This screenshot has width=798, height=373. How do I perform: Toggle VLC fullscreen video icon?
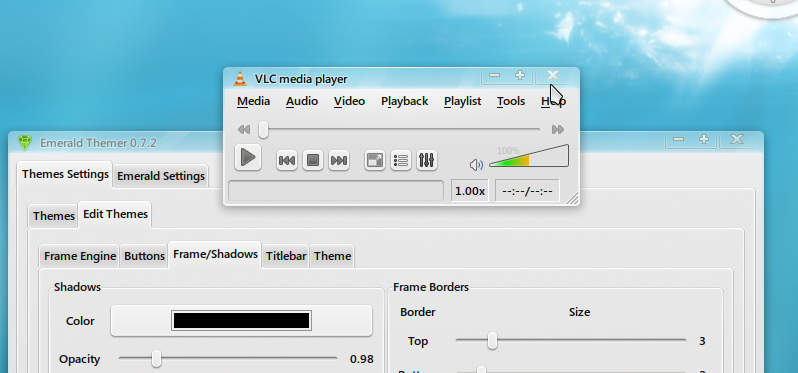[375, 161]
